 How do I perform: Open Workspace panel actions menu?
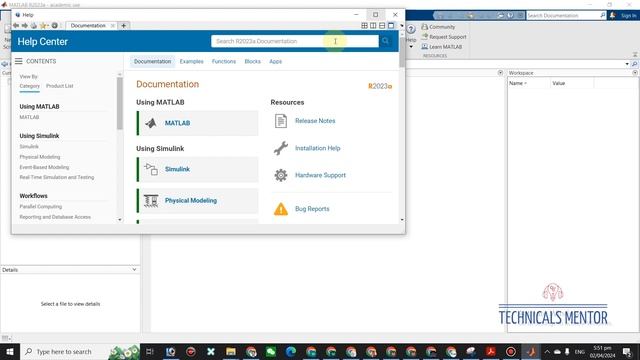(x=635, y=73)
